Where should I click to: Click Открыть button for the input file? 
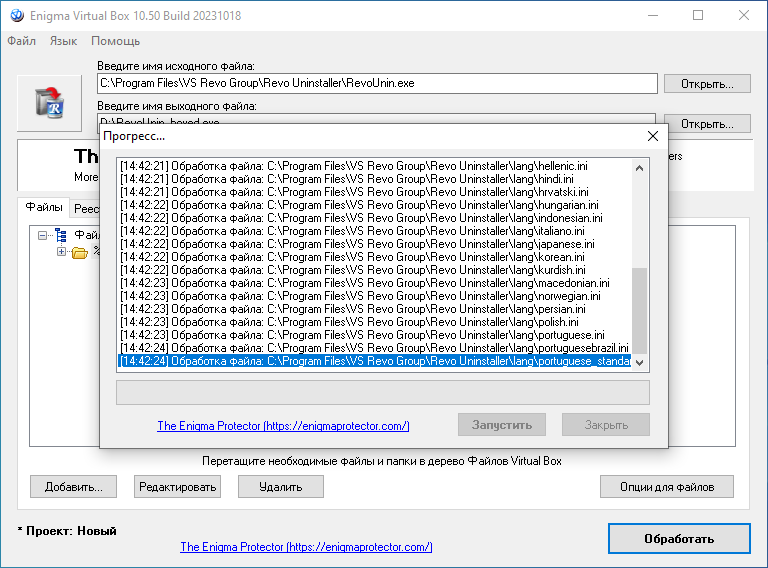pyautogui.click(x=707, y=84)
